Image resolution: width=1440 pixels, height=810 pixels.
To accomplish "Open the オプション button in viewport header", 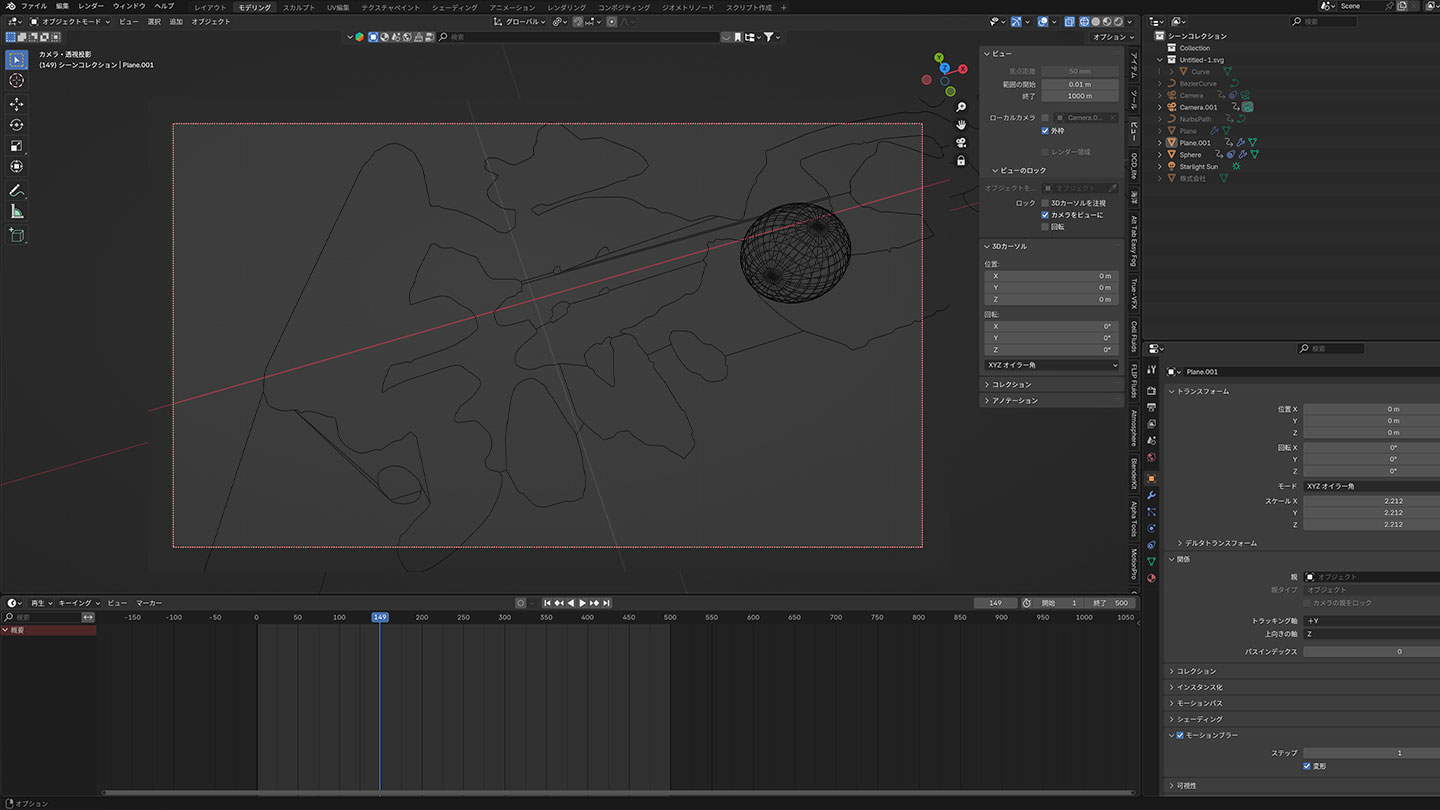I will [x=1112, y=37].
